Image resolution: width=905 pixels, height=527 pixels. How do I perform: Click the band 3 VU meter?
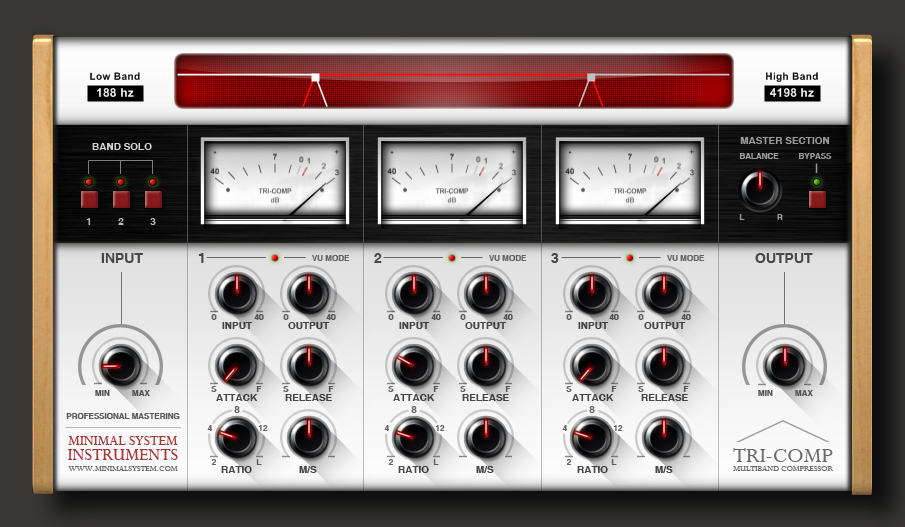click(630, 181)
